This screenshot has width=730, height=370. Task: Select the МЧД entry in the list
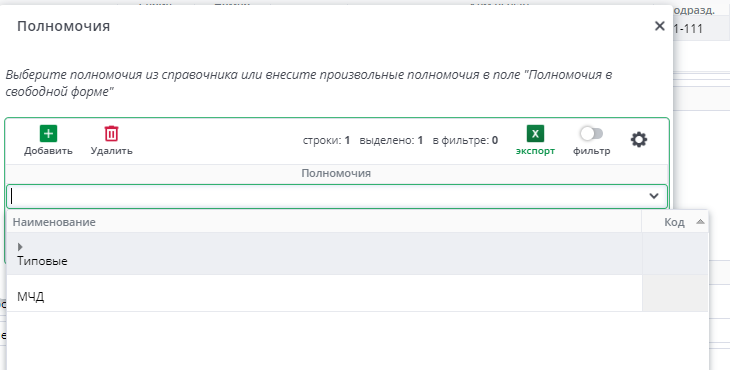[31, 296]
